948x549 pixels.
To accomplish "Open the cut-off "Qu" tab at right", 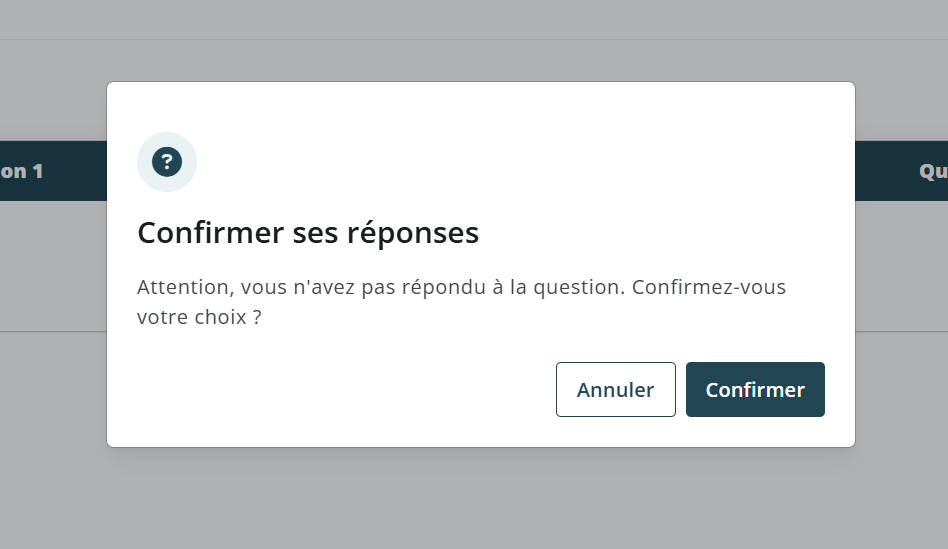I will tap(932, 171).
